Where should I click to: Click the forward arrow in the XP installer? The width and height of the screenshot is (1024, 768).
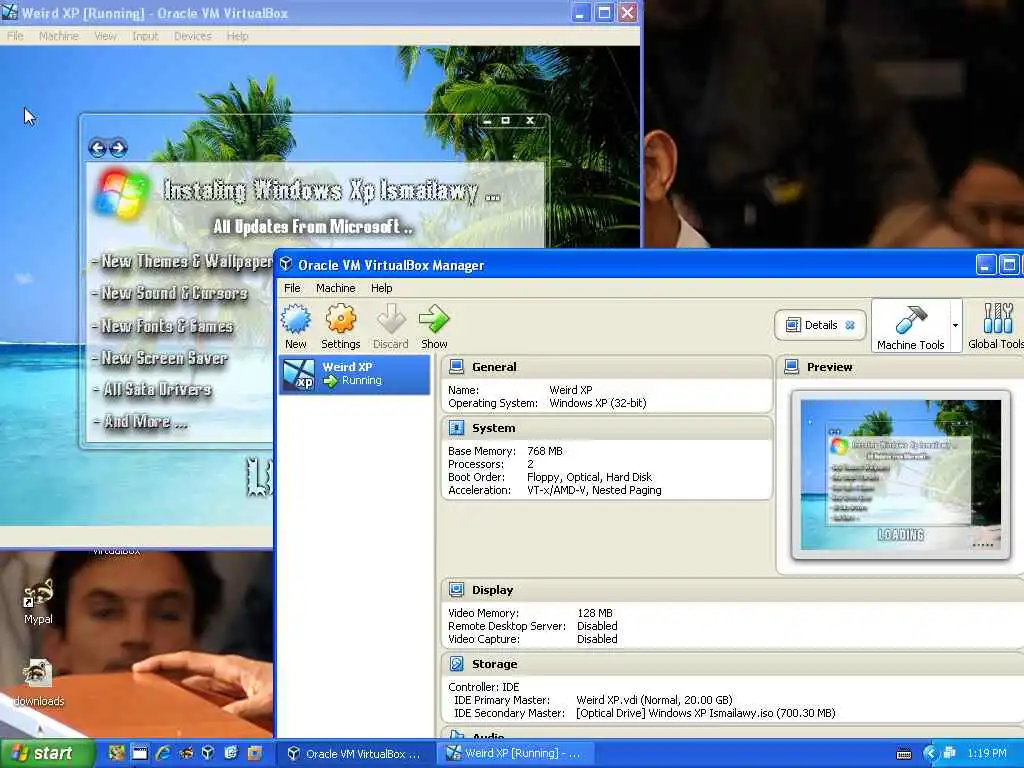(x=118, y=148)
